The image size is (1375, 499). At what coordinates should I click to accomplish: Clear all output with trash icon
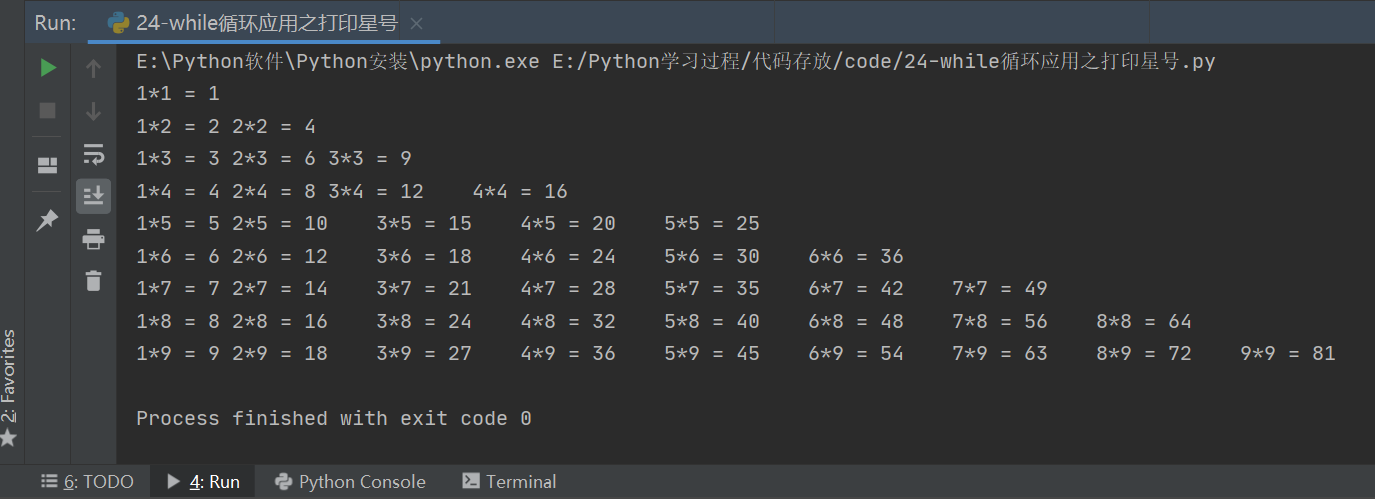[x=93, y=281]
